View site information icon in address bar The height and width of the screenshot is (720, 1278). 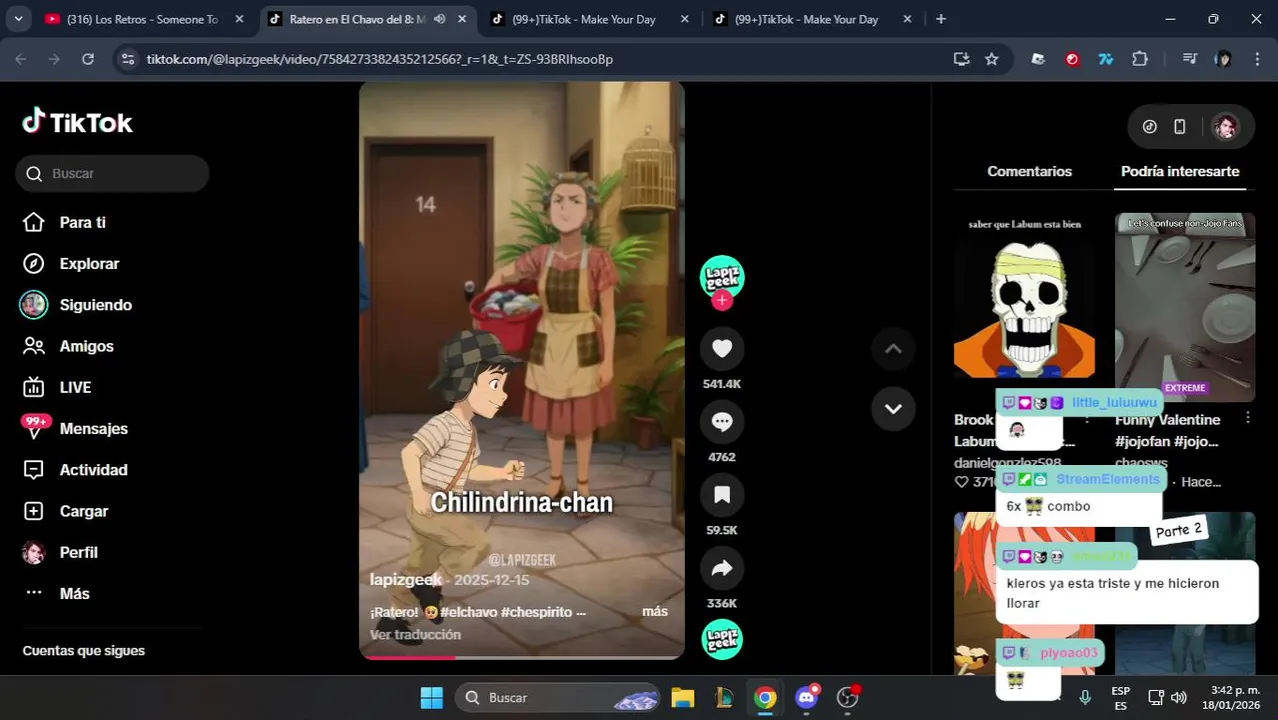coord(127,59)
